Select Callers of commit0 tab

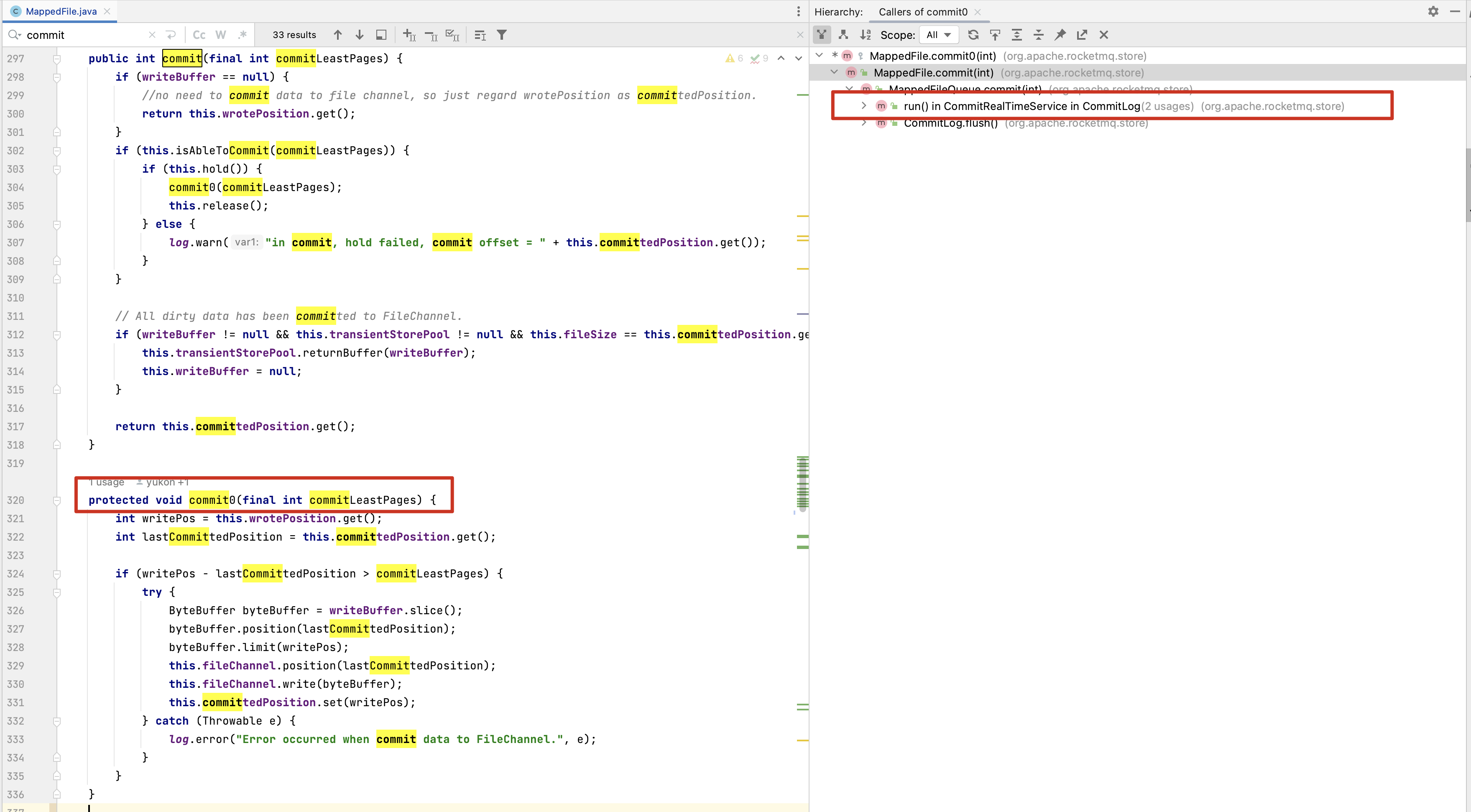tap(922, 12)
